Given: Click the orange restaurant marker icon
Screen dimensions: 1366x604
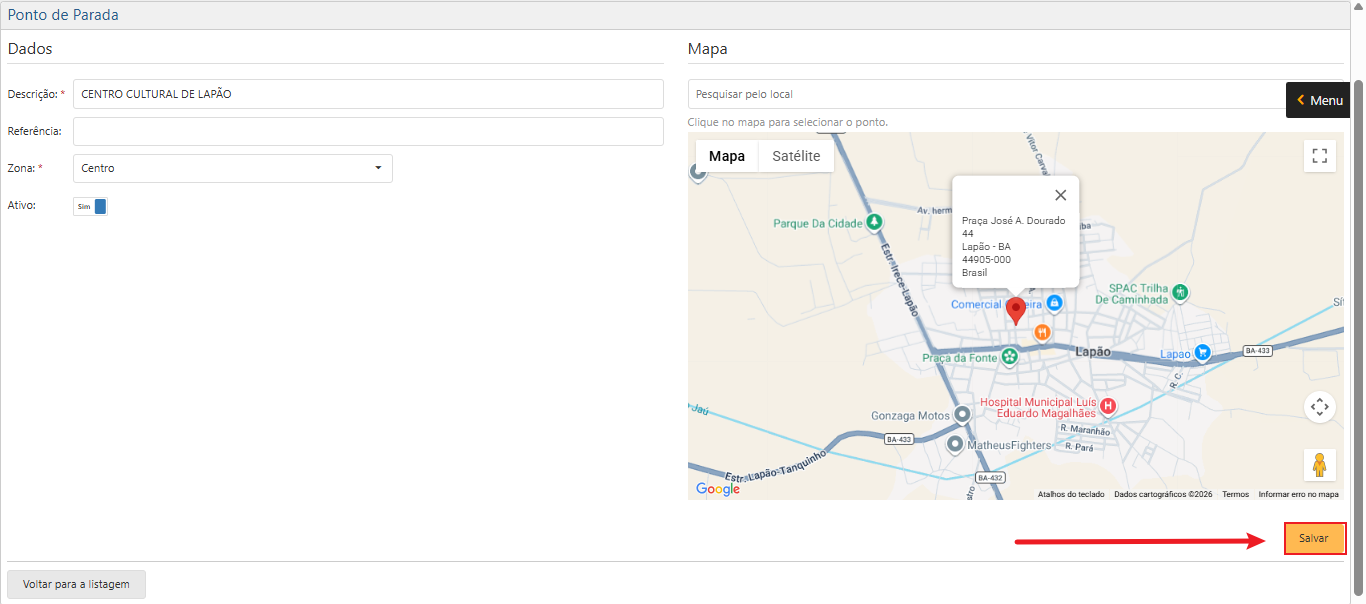Looking at the screenshot, I should coord(1042,332).
